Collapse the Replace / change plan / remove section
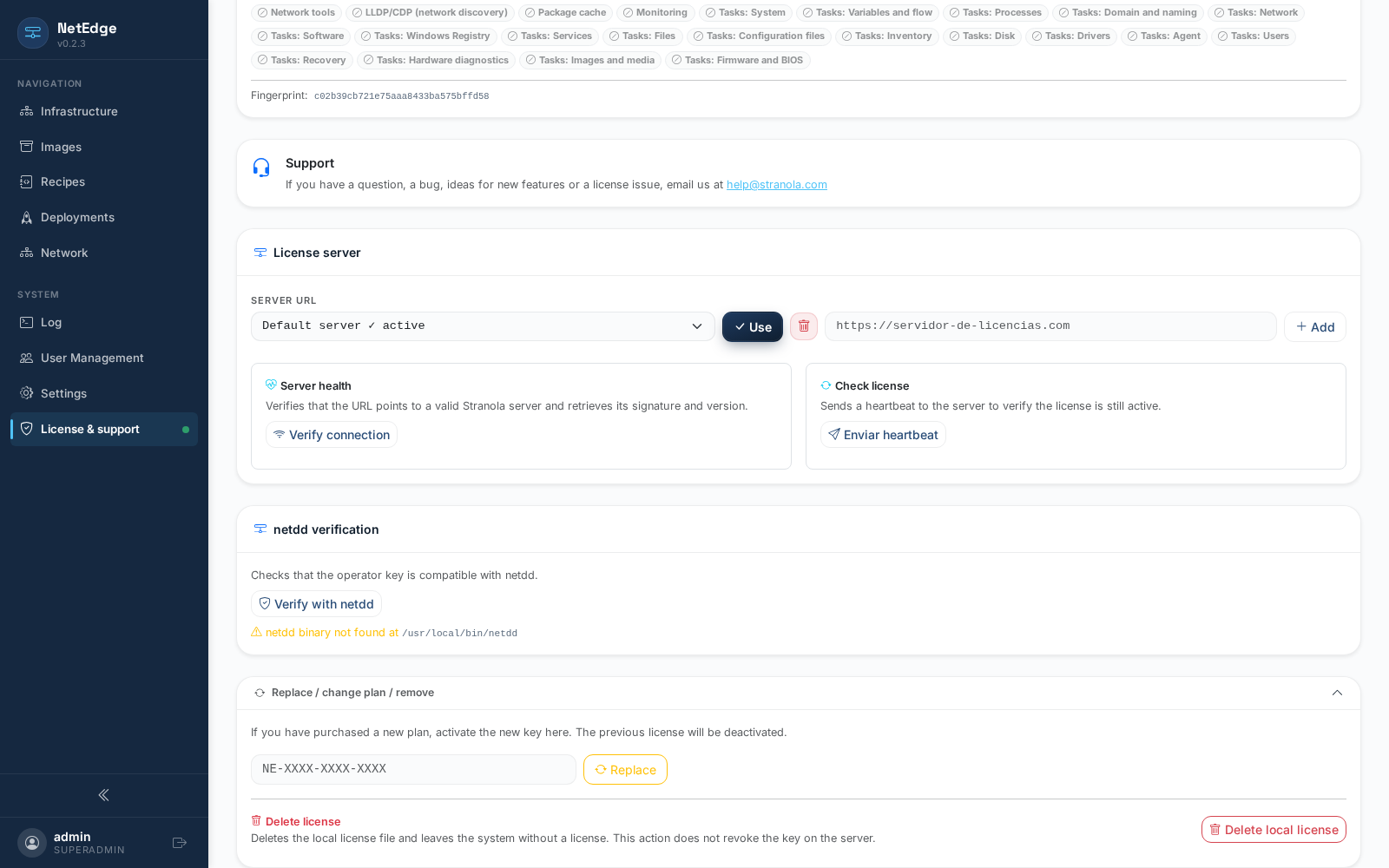 1337,693
